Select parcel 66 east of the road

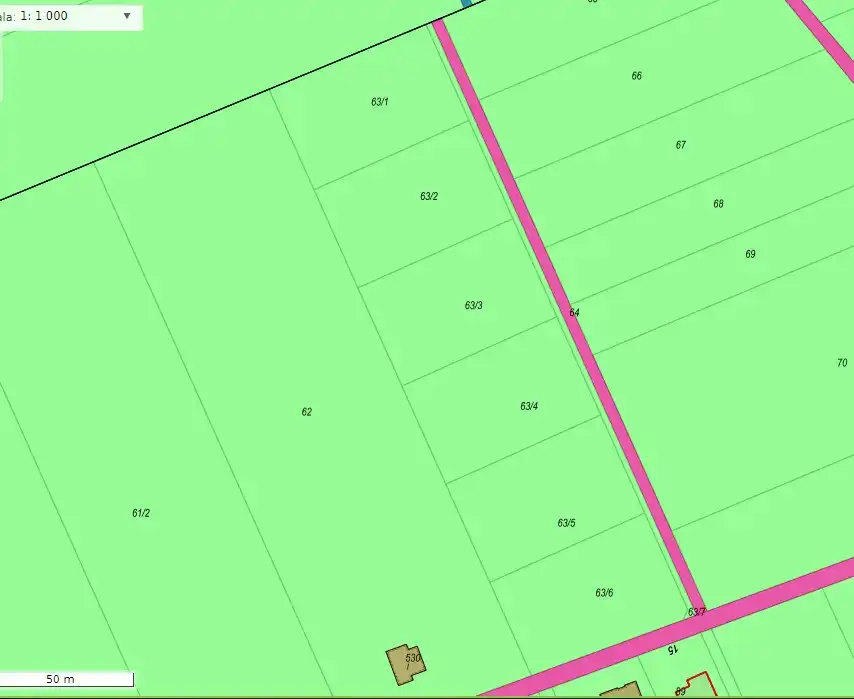(x=636, y=76)
